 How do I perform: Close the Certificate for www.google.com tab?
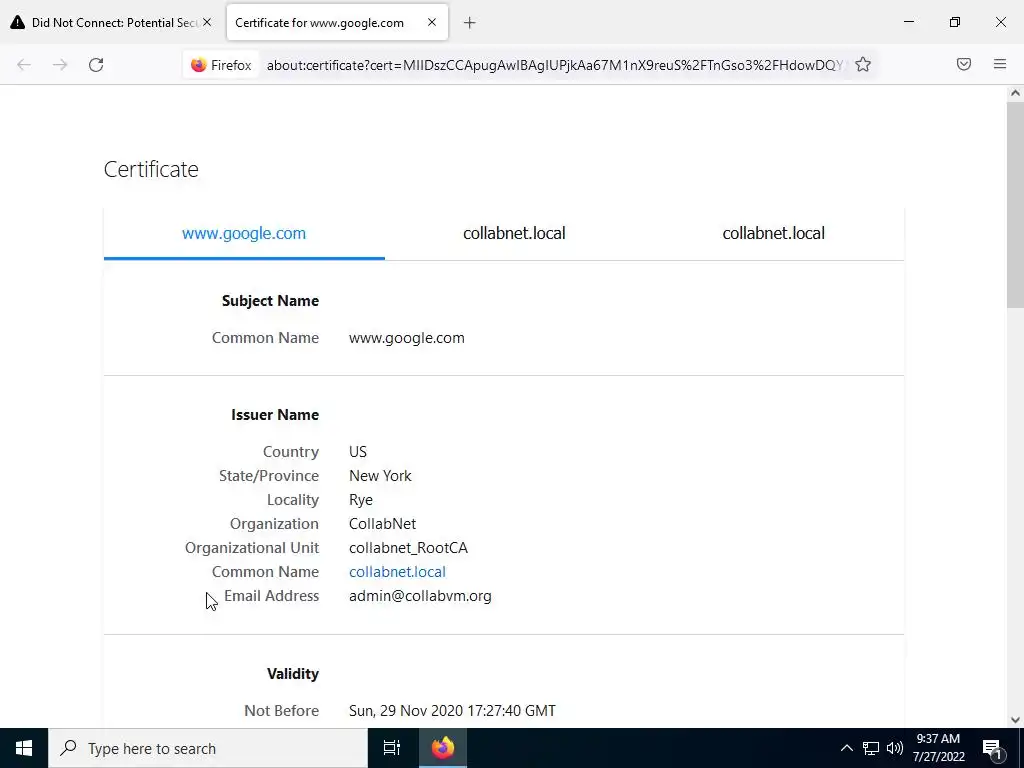point(432,22)
